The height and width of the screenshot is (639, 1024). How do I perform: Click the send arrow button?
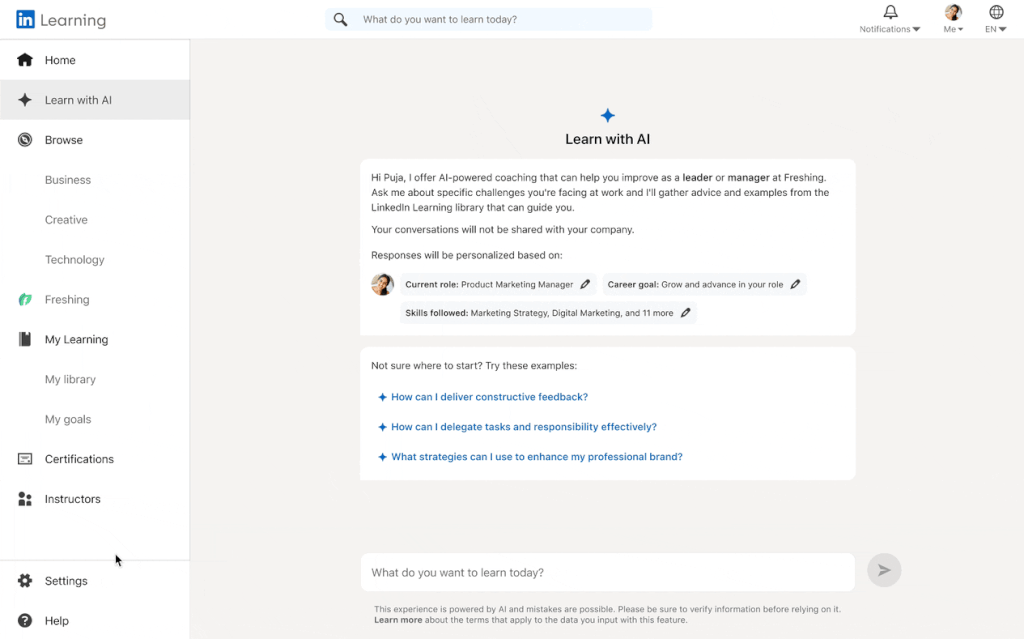pyautogui.click(x=884, y=570)
